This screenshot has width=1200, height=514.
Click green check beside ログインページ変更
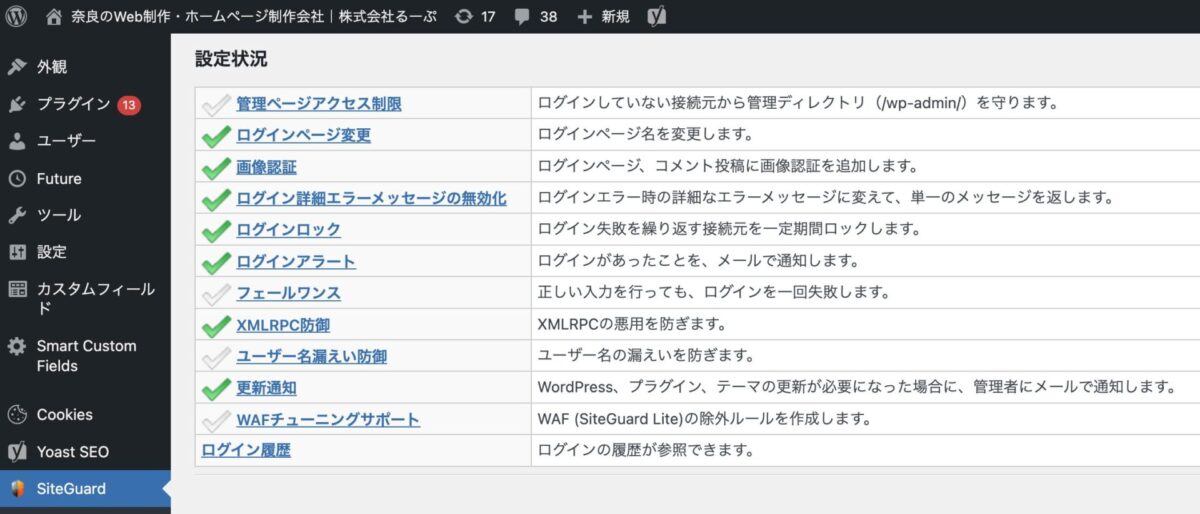pos(216,135)
